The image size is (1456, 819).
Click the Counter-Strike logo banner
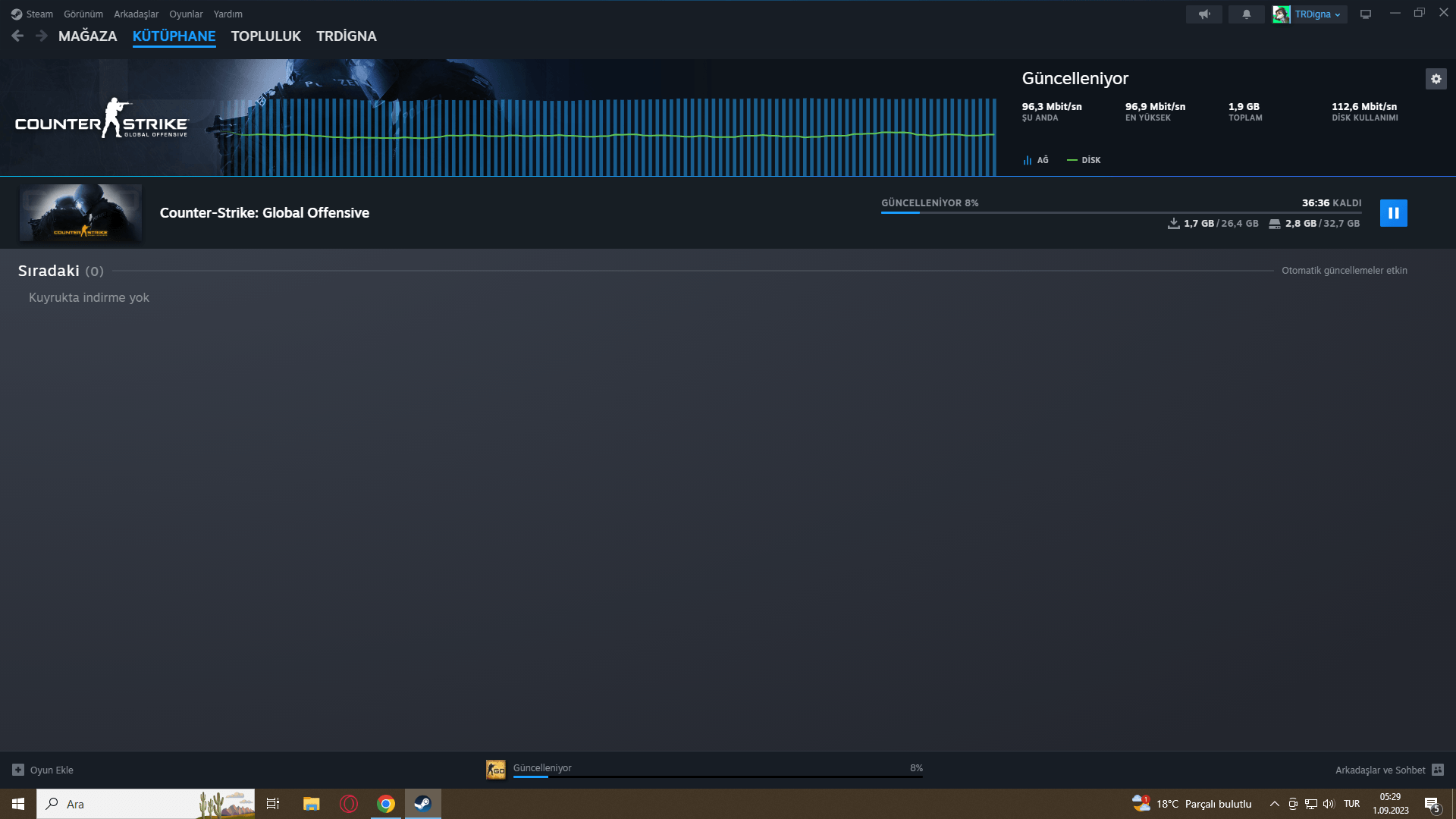(x=102, y=119)
